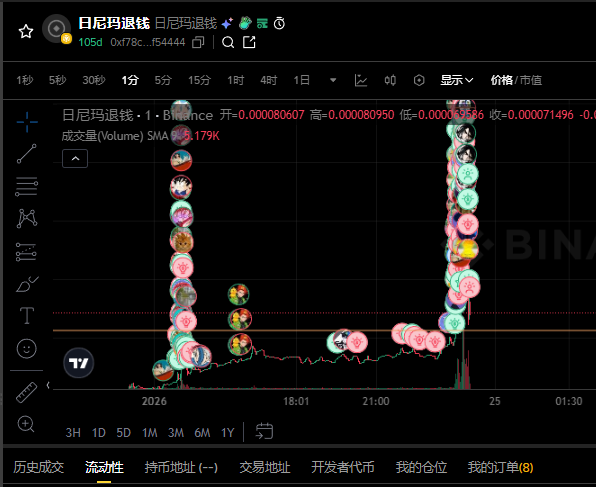Open the 开发者代币 tab
This screenshot has height=487, width=596.
coord(343,467)
